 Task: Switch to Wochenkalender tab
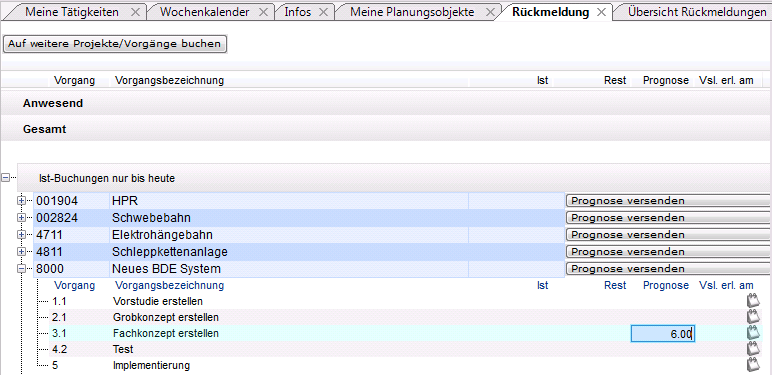204,12
